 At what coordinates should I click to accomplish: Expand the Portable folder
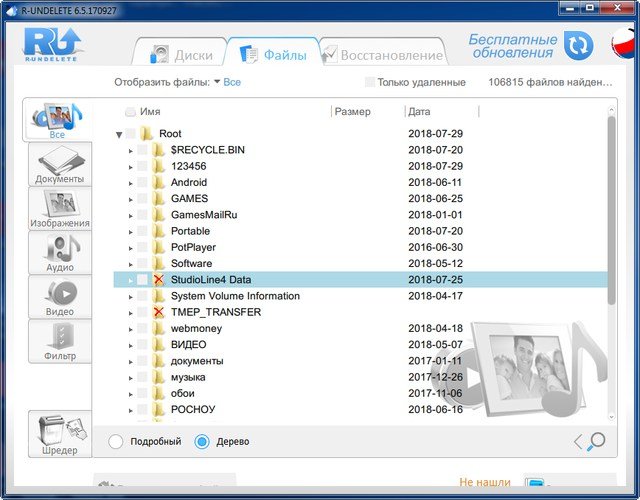coord(131,232)
